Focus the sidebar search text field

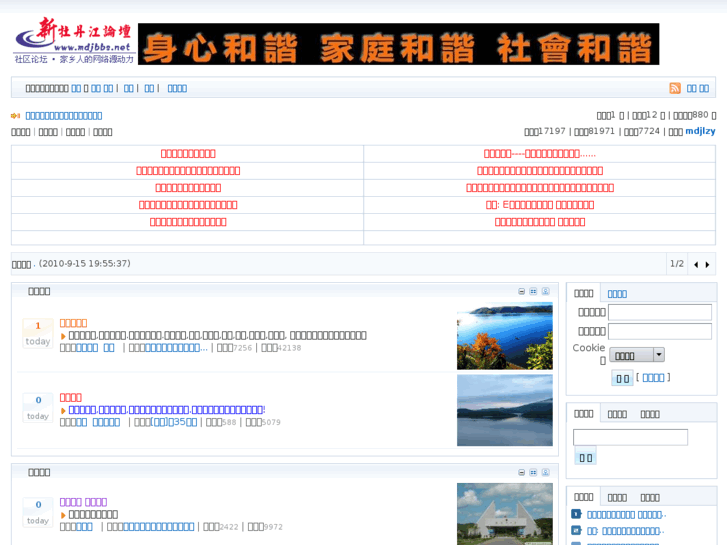click(x=631, y=437)
